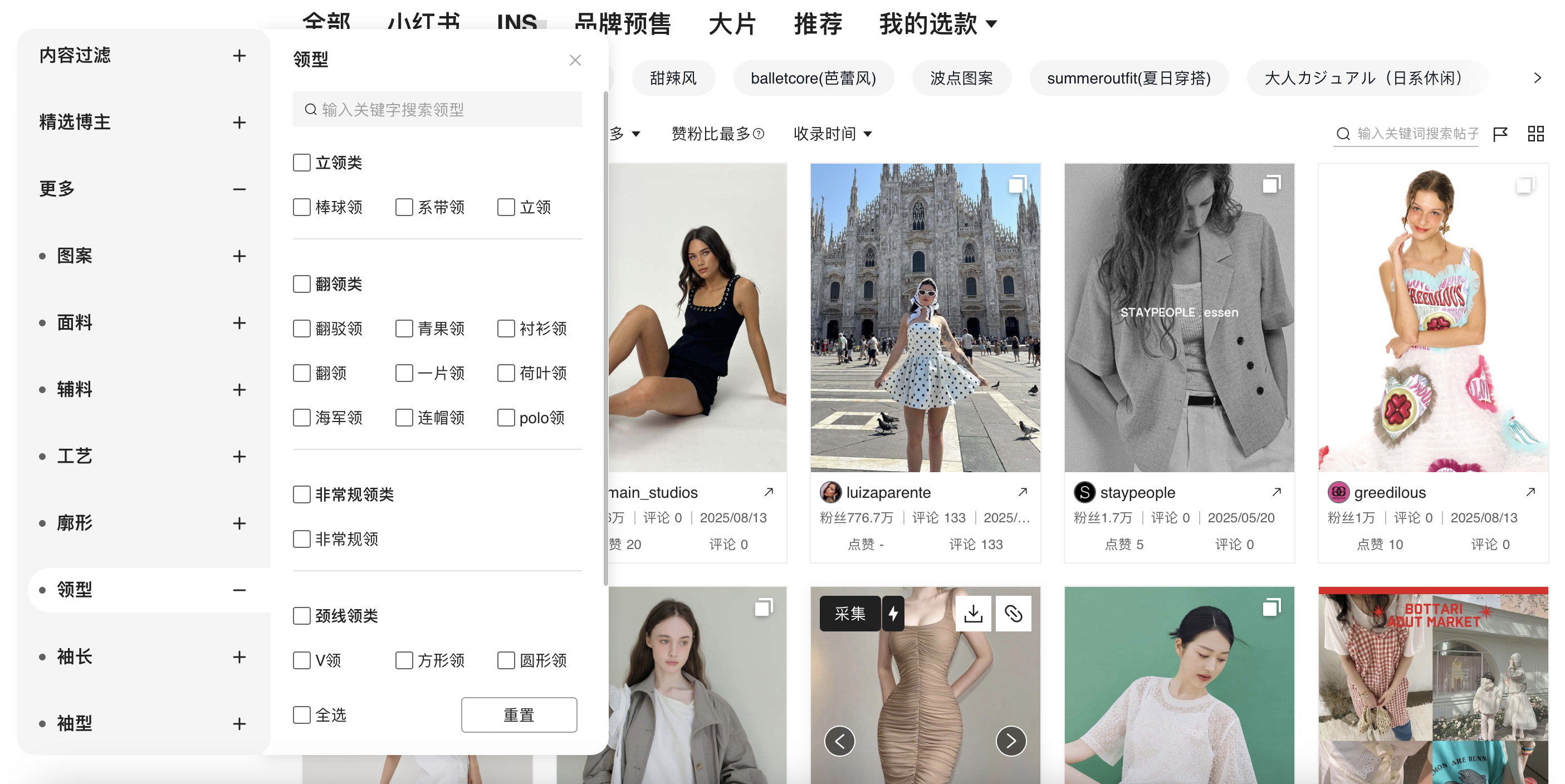Go to next image on beige dress card

(1011, 741)
